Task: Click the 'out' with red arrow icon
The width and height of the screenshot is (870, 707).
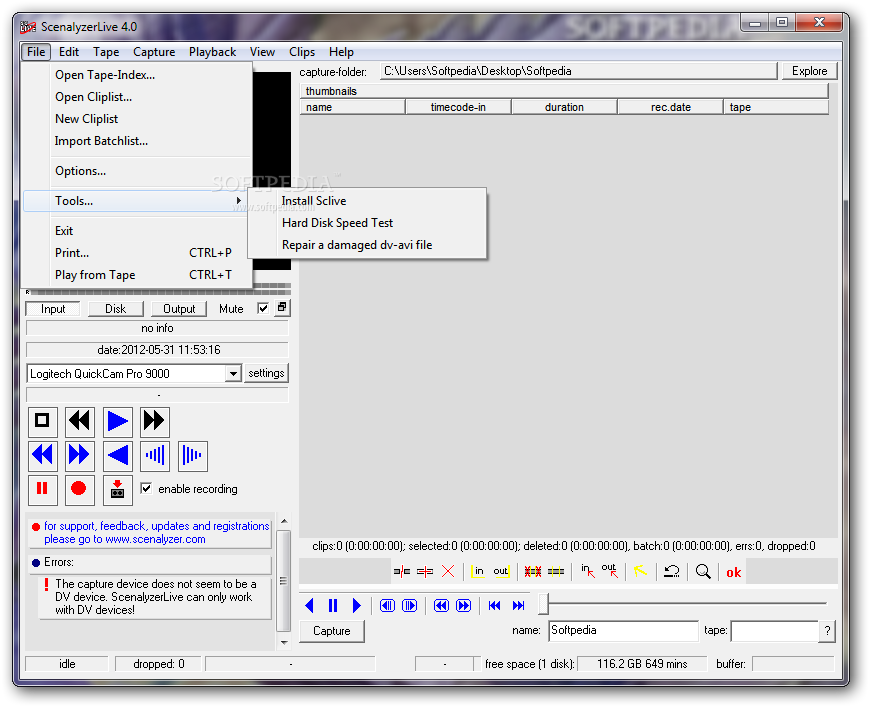Action: tap(610, 571)
